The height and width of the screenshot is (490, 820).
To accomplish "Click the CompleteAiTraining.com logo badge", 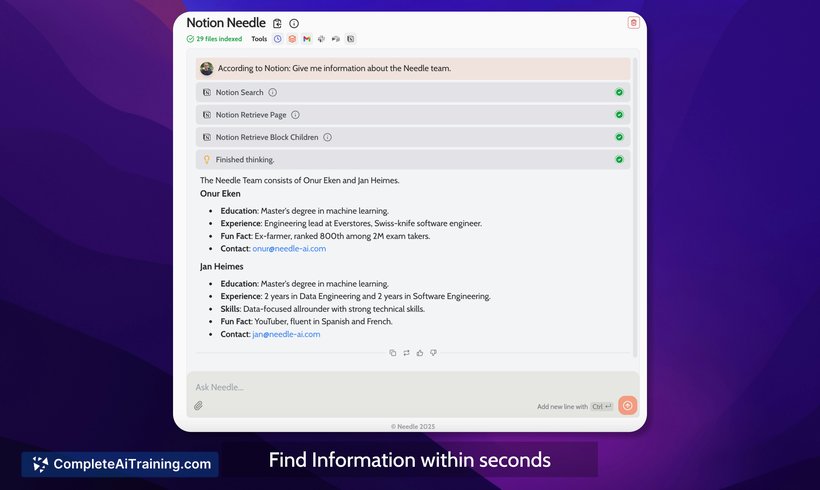I will [120, 464].
